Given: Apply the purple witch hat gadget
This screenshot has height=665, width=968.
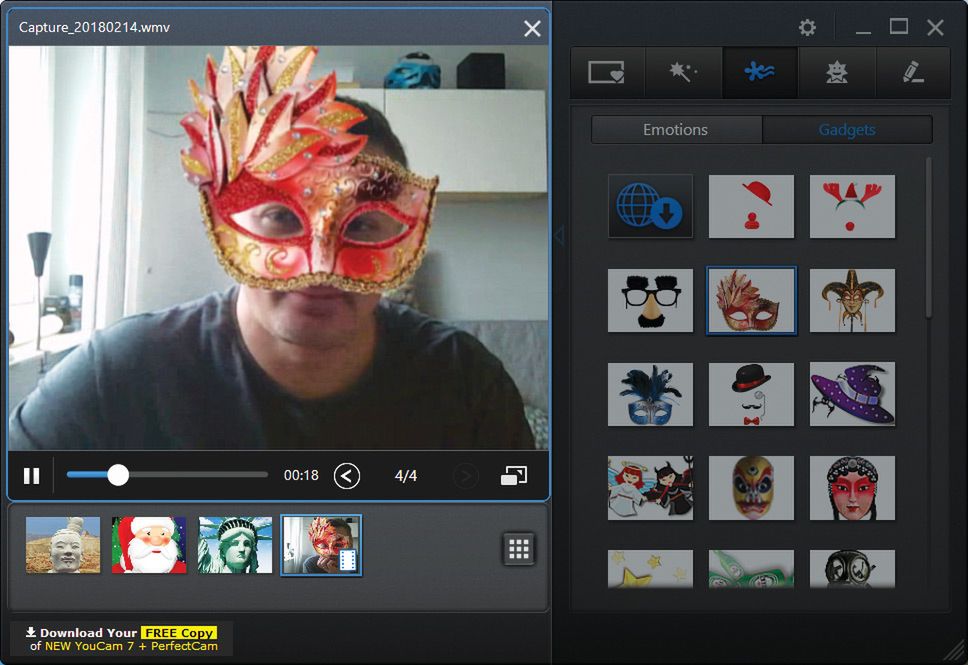Looking at the screenshot, I should click(x=852, y=394).
